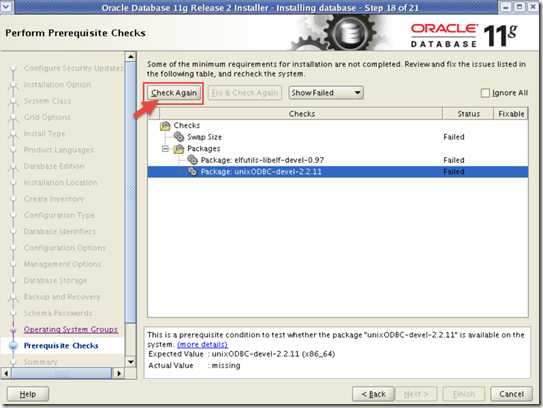
Task: Select the Packages tree row
Action: [338, 149]
